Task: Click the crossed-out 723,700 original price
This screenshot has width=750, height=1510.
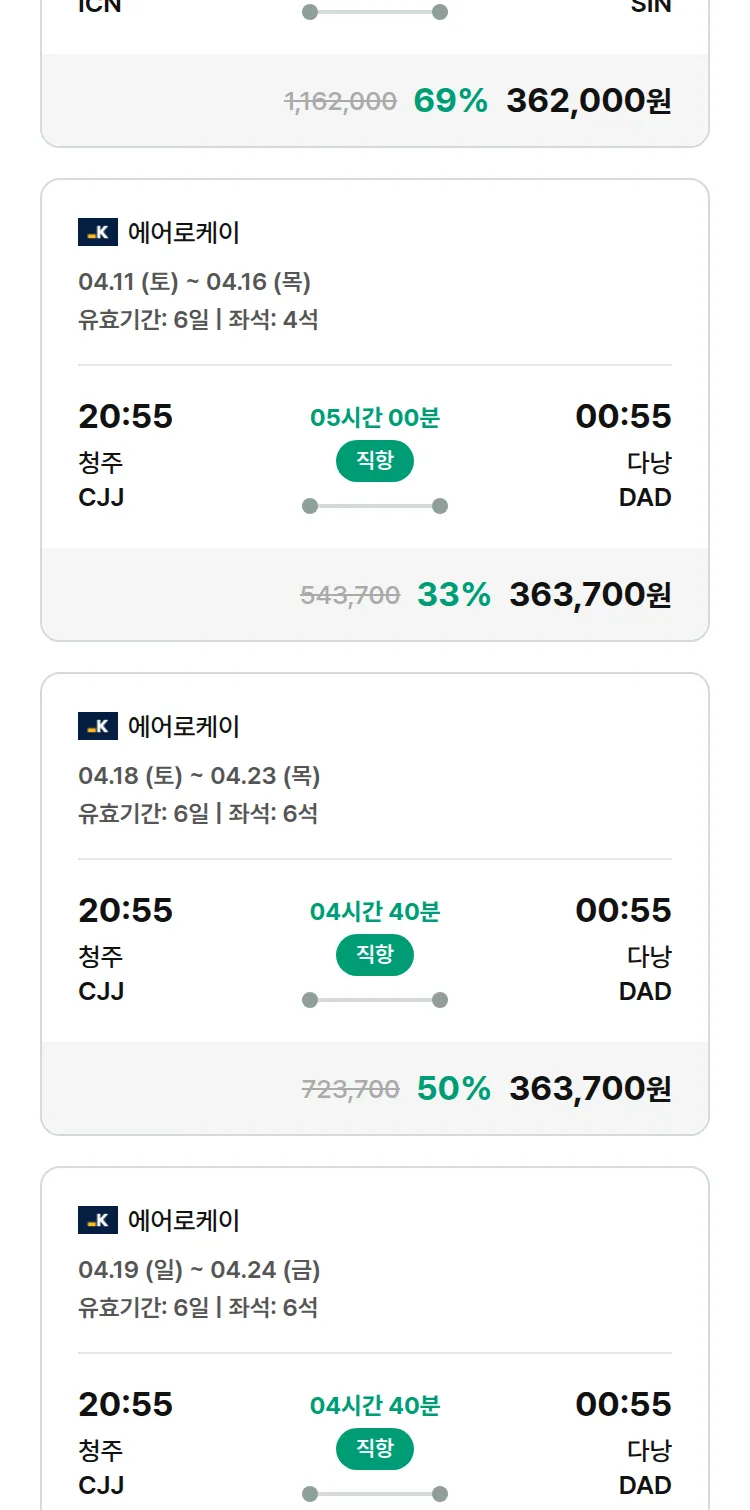Action: point(350,1090)
